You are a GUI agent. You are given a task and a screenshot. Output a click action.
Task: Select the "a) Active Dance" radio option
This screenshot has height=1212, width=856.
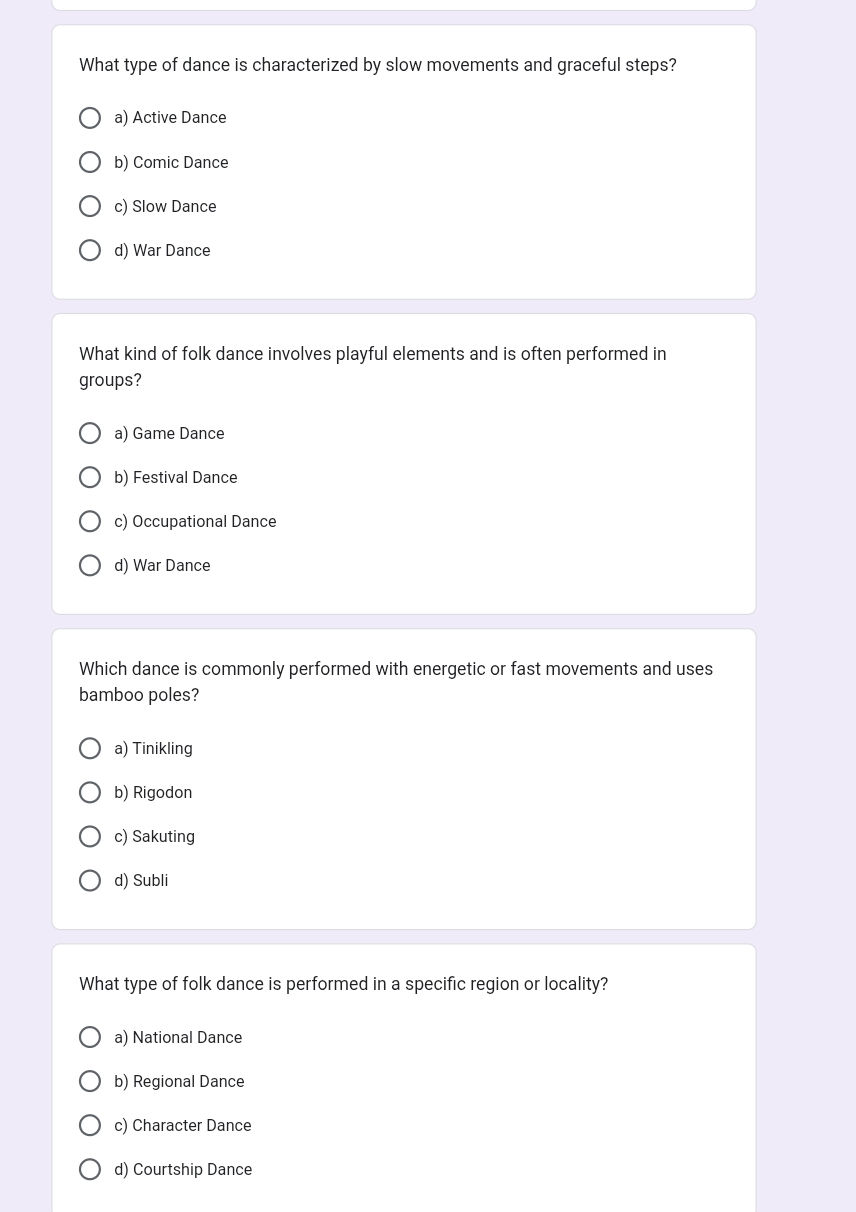click(x=90, y=118)
